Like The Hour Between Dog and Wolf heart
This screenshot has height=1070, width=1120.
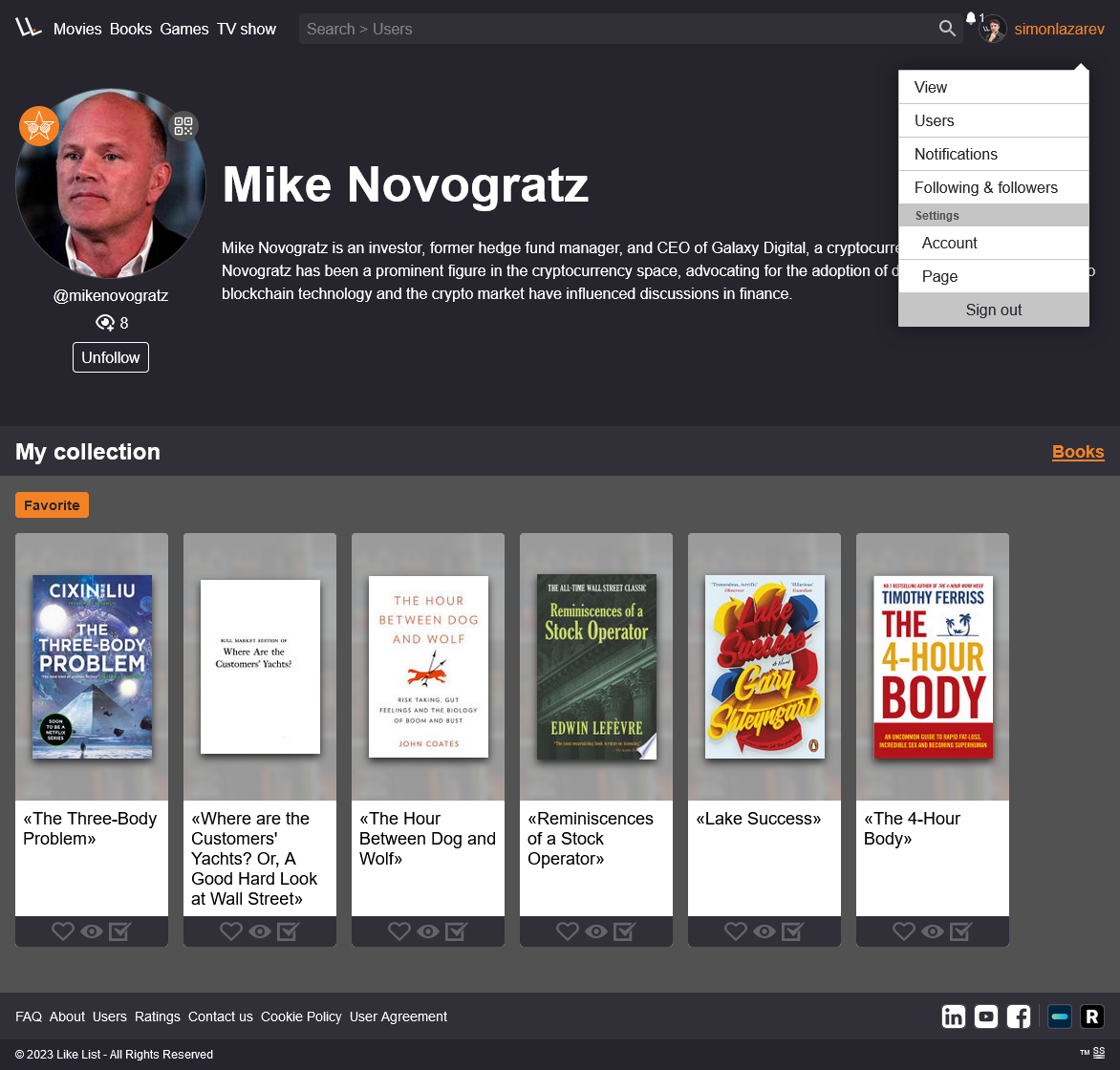point(399,931)
